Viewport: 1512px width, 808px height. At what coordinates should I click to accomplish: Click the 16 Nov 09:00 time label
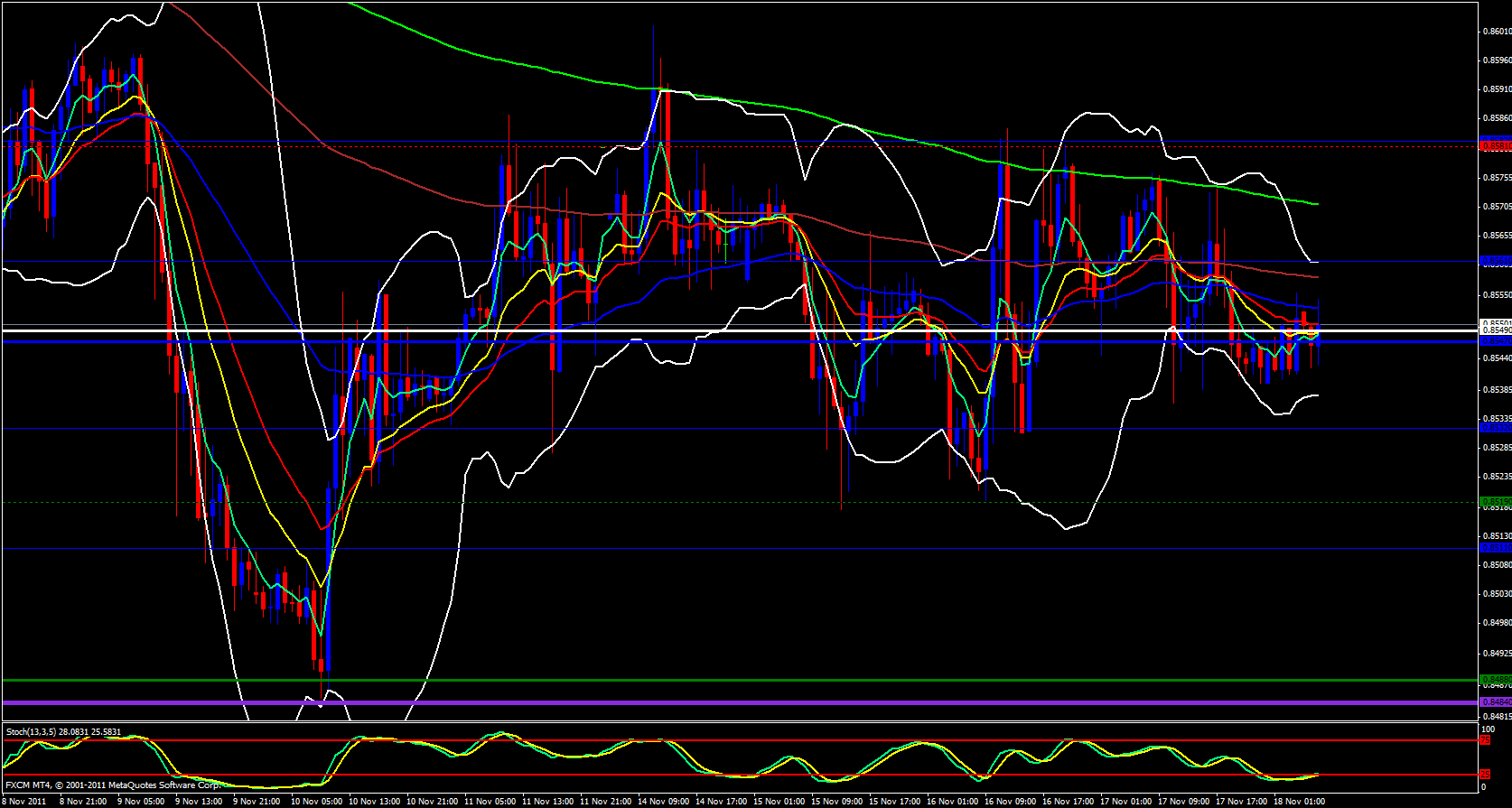(x=1009, y=802)
